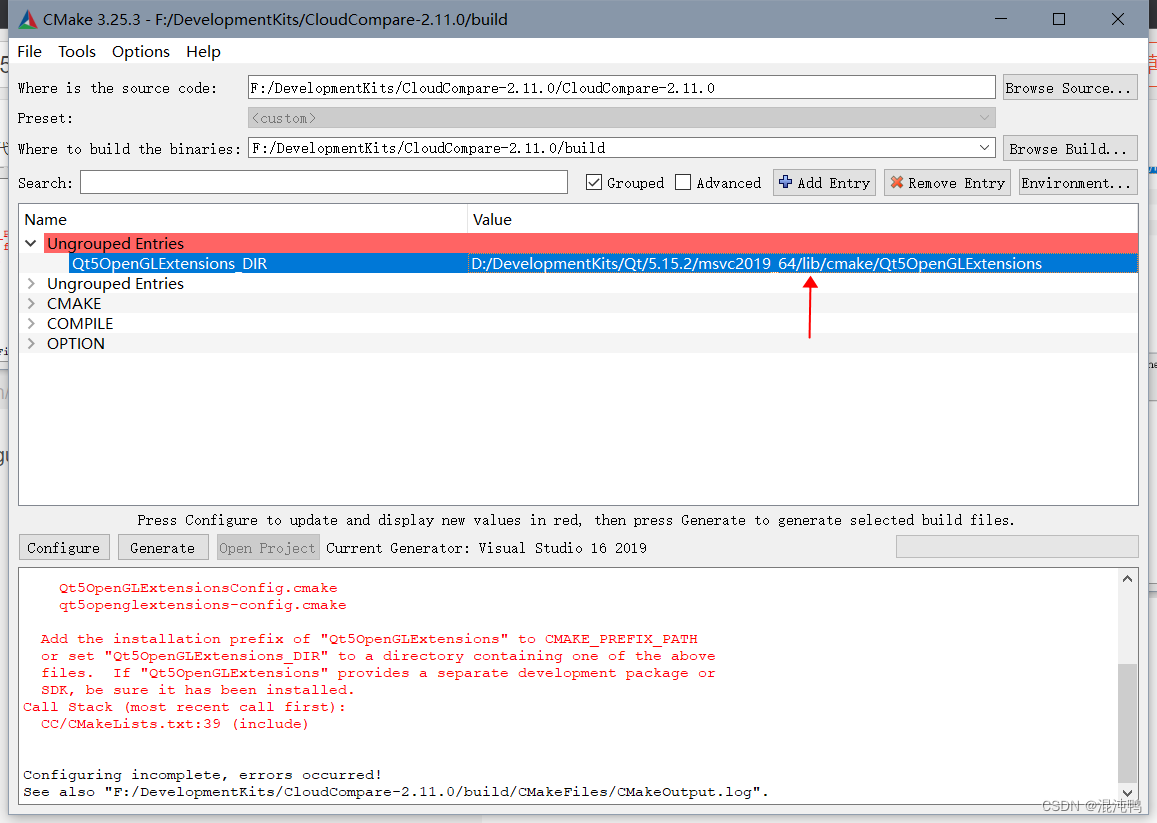1157x823 pixels.
Task: Open the Help menu
Action: click(203, 52)
